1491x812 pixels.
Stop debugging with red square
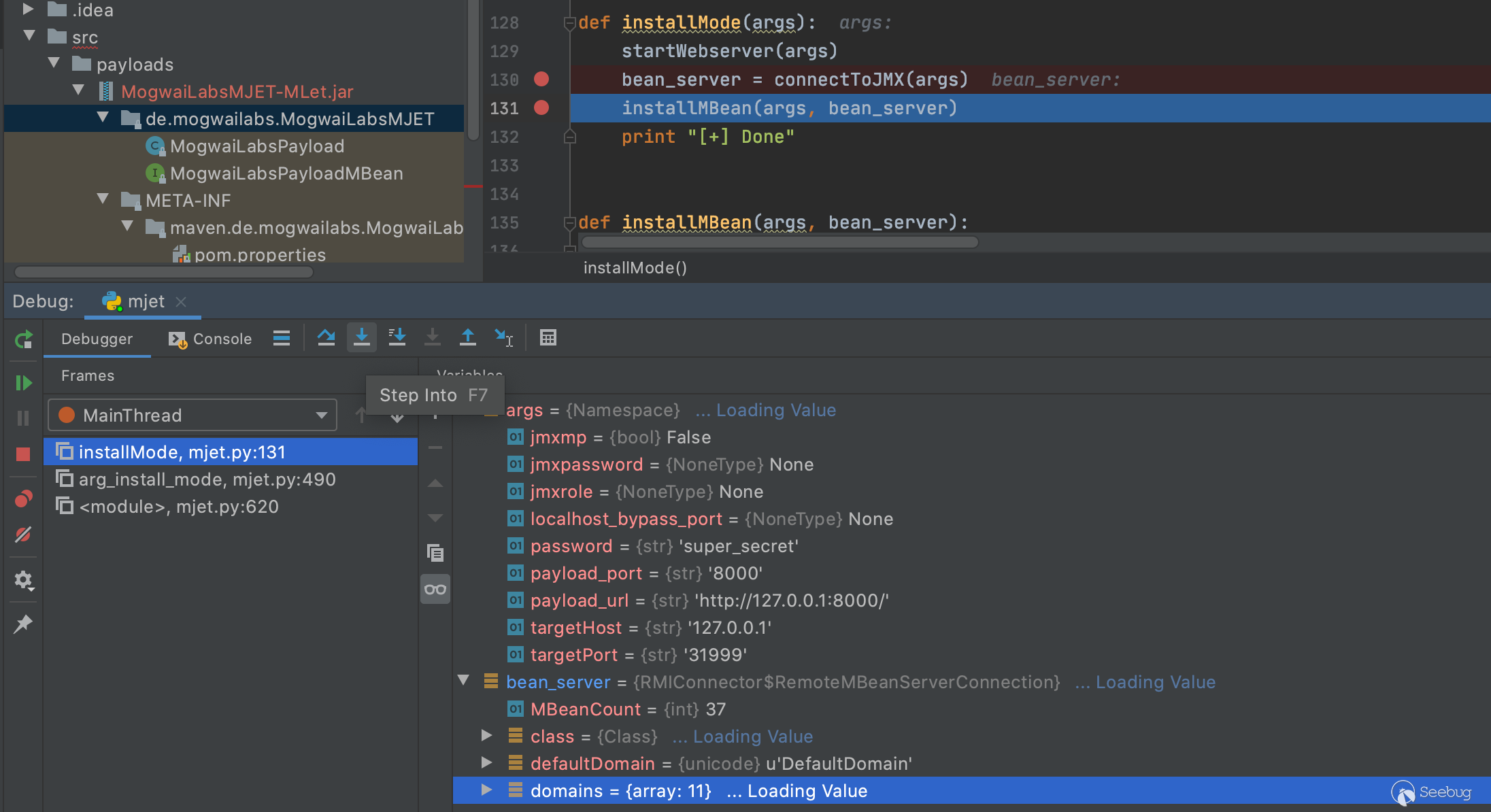(x=24, y=454)
